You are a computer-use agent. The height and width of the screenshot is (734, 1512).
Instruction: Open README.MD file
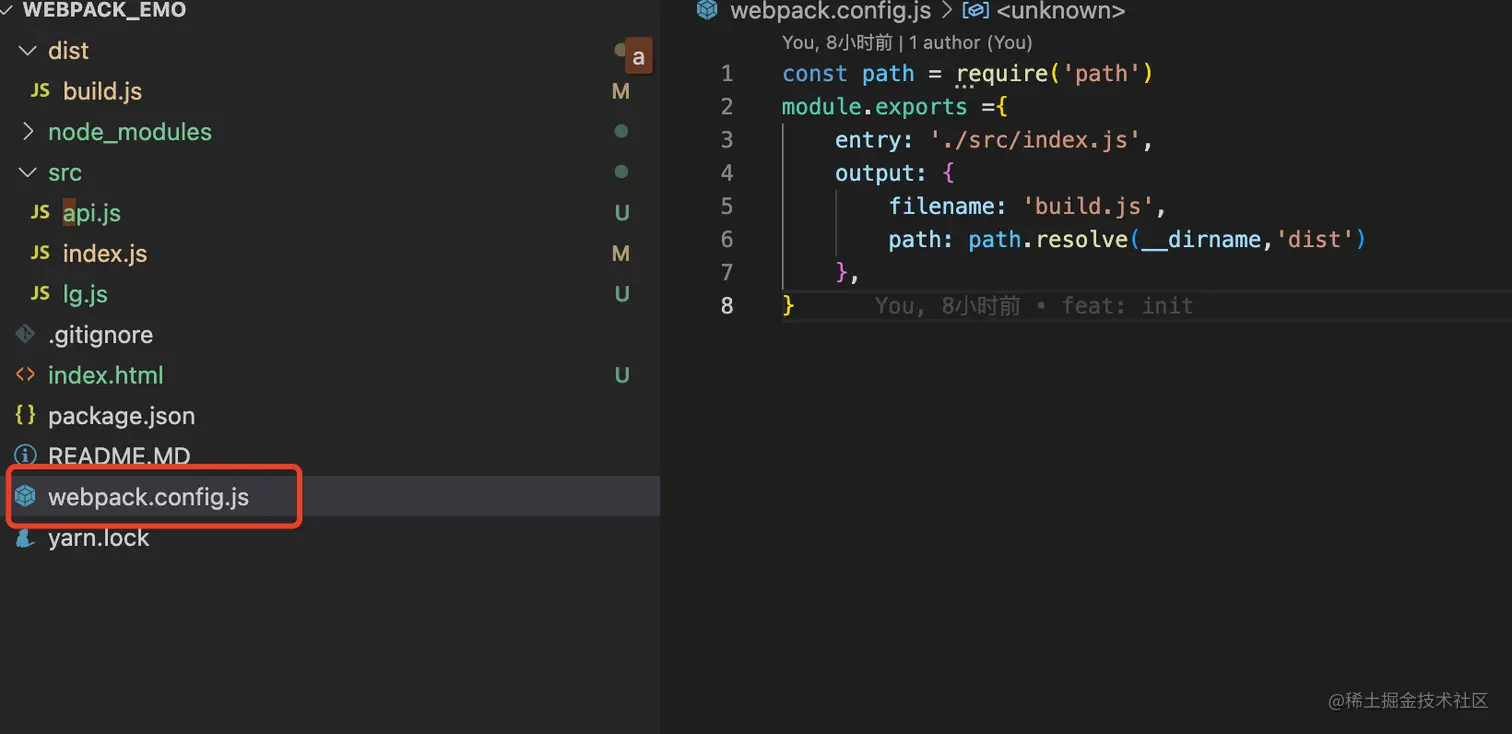(x=119, y=457)
